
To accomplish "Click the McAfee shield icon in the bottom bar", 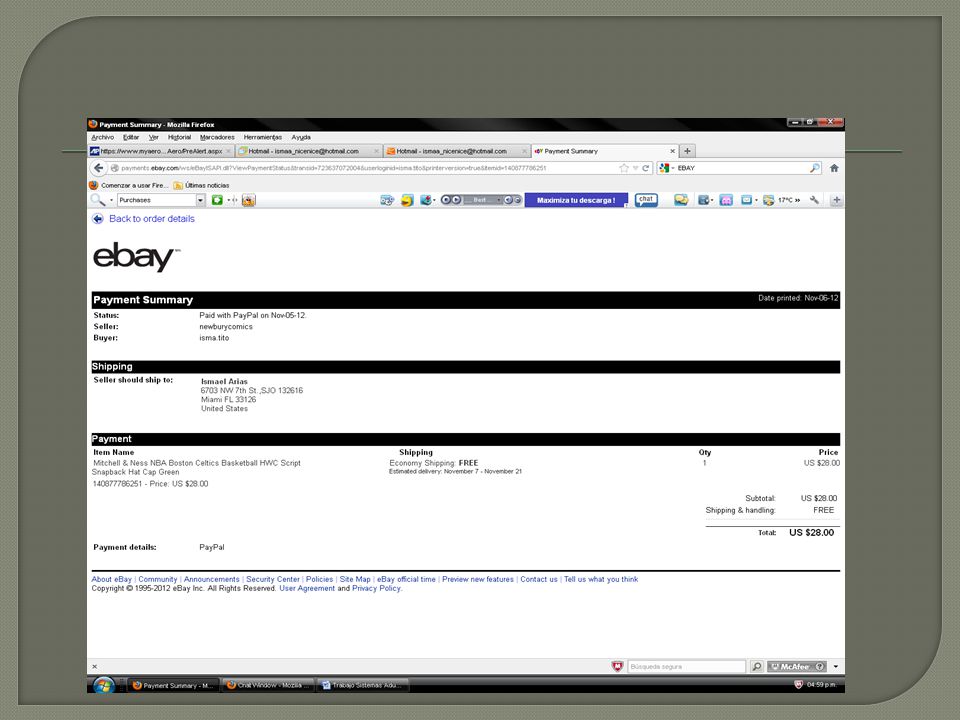I will (617, 666).
